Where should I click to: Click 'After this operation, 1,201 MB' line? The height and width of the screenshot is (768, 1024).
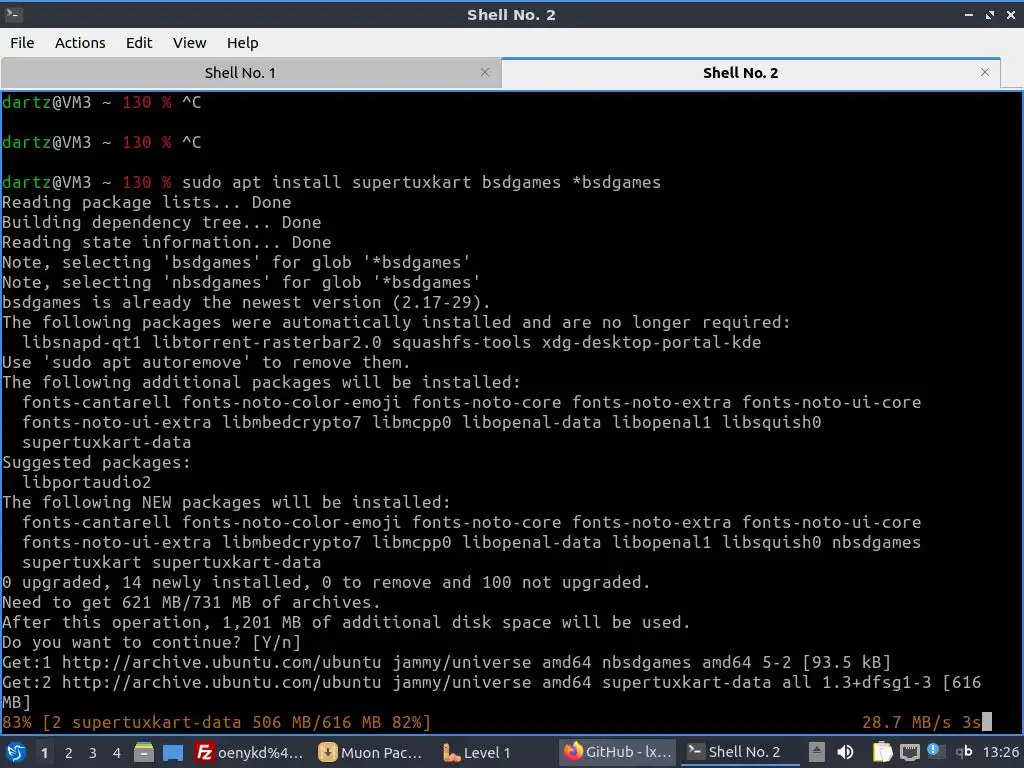point(346,622)
